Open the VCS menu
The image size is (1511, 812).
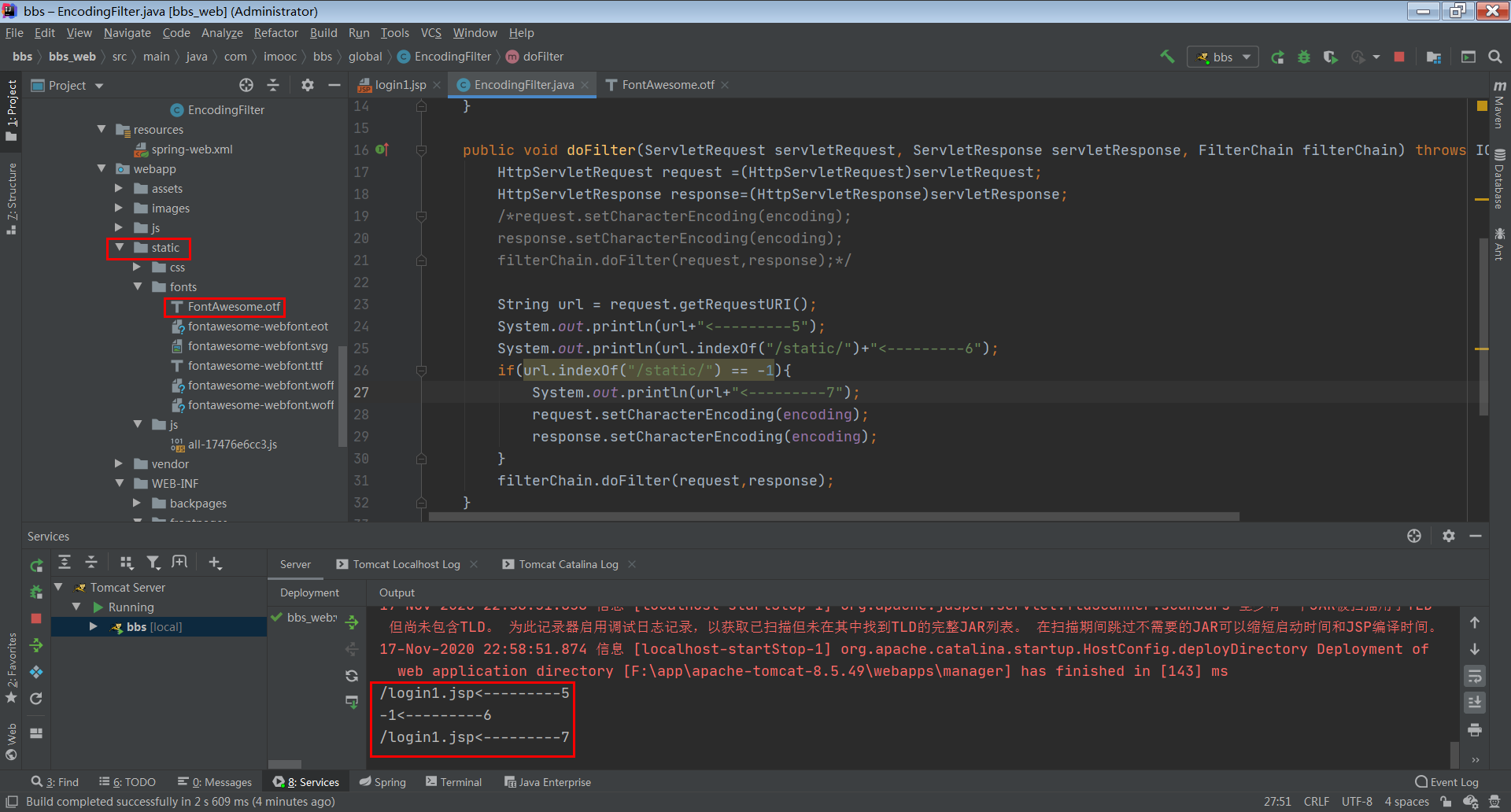click(x=430, y=33)
